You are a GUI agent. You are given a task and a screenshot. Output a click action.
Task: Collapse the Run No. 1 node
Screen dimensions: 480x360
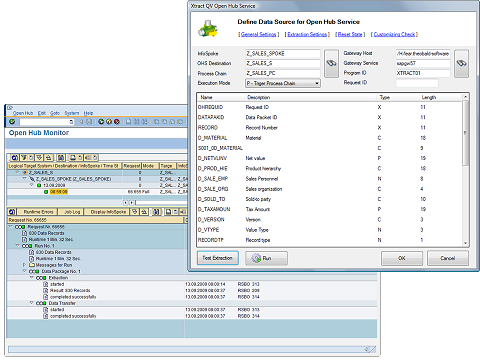(x=17, y=246)
